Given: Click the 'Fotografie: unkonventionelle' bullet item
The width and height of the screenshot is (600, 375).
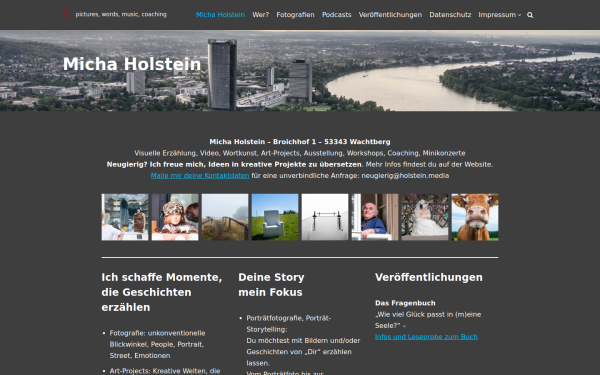Looking at the screenshot, I should click(157, 344).
